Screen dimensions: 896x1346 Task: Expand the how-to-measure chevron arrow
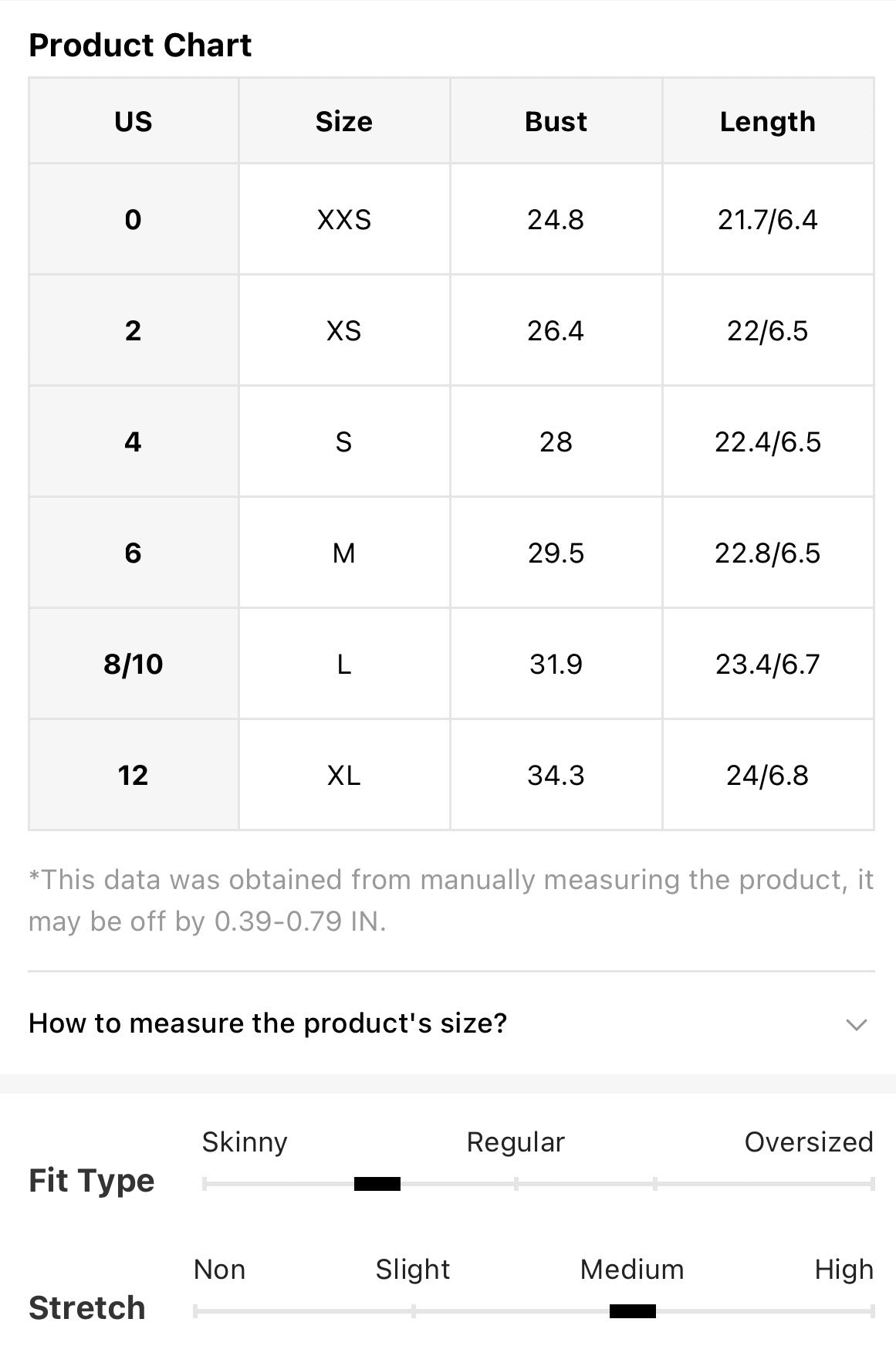click(857, 1025)
